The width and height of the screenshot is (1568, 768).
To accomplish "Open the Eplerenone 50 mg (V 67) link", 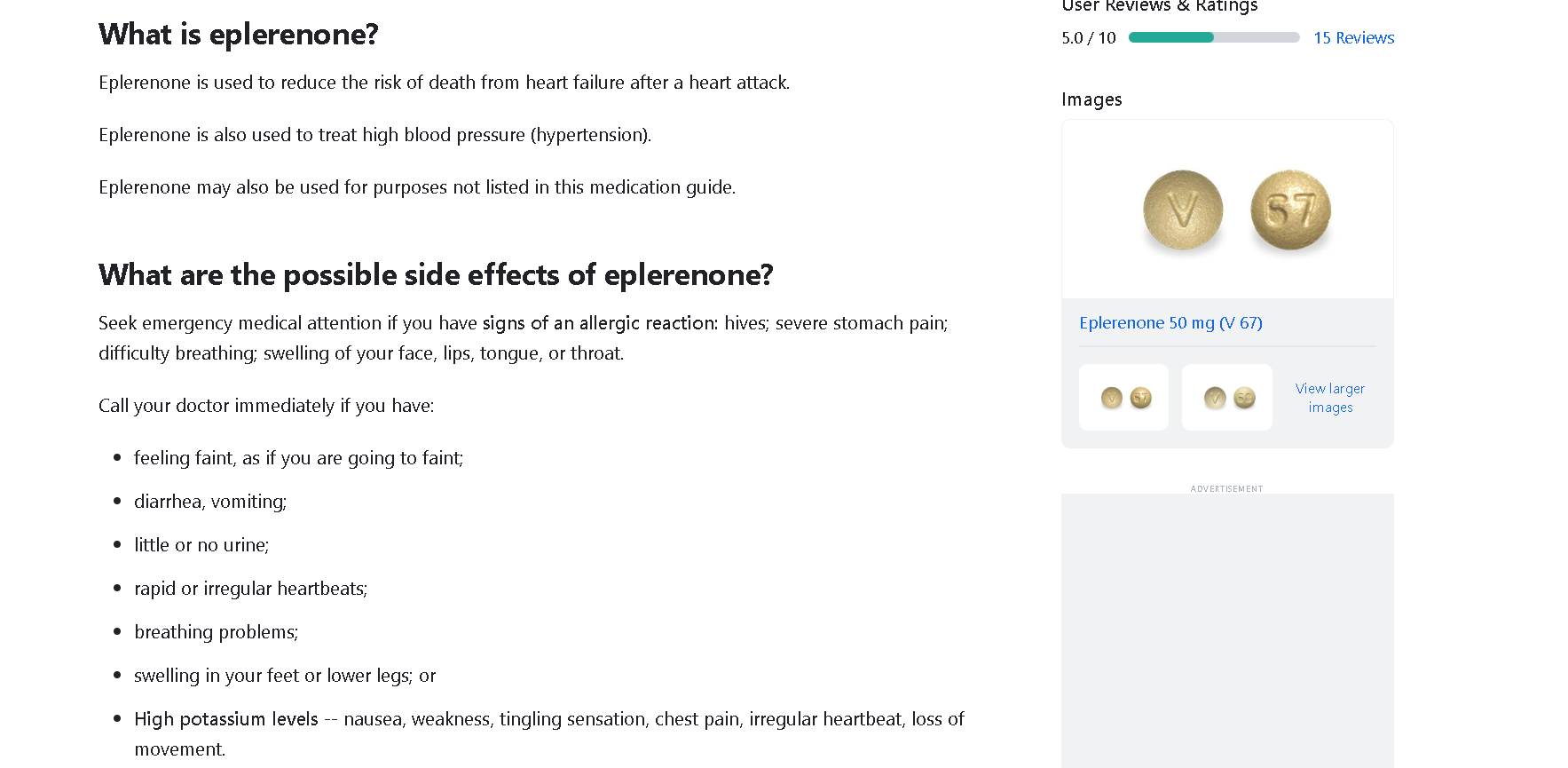I will [1170, 323].
